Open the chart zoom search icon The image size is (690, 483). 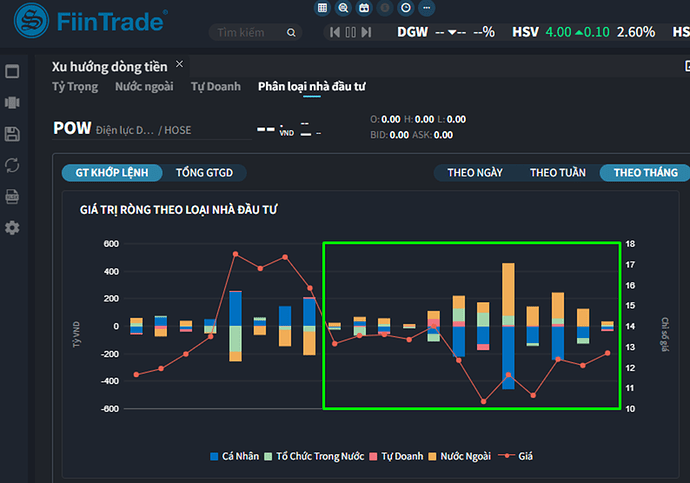click(343, 8)
